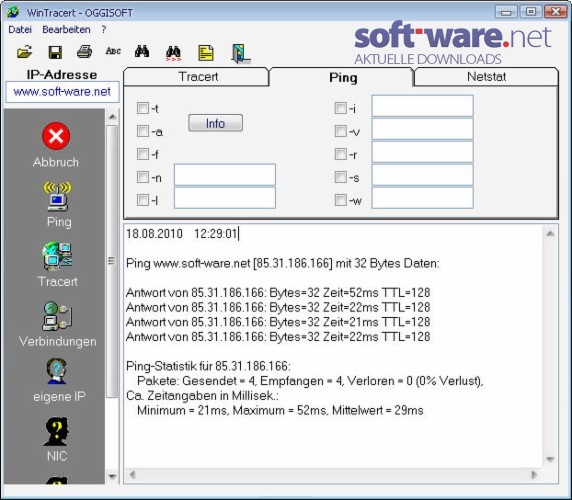Enable the -s checkbox

tap(340, 177)
